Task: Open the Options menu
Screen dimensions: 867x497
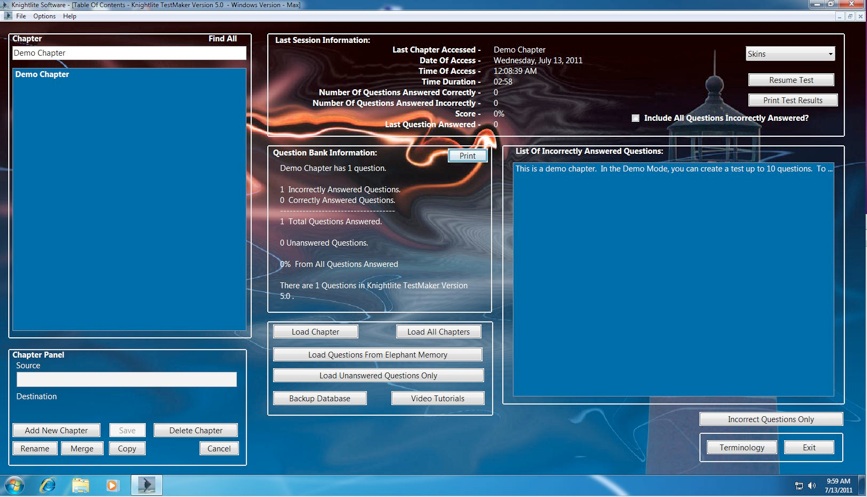Action: [44, 16]
